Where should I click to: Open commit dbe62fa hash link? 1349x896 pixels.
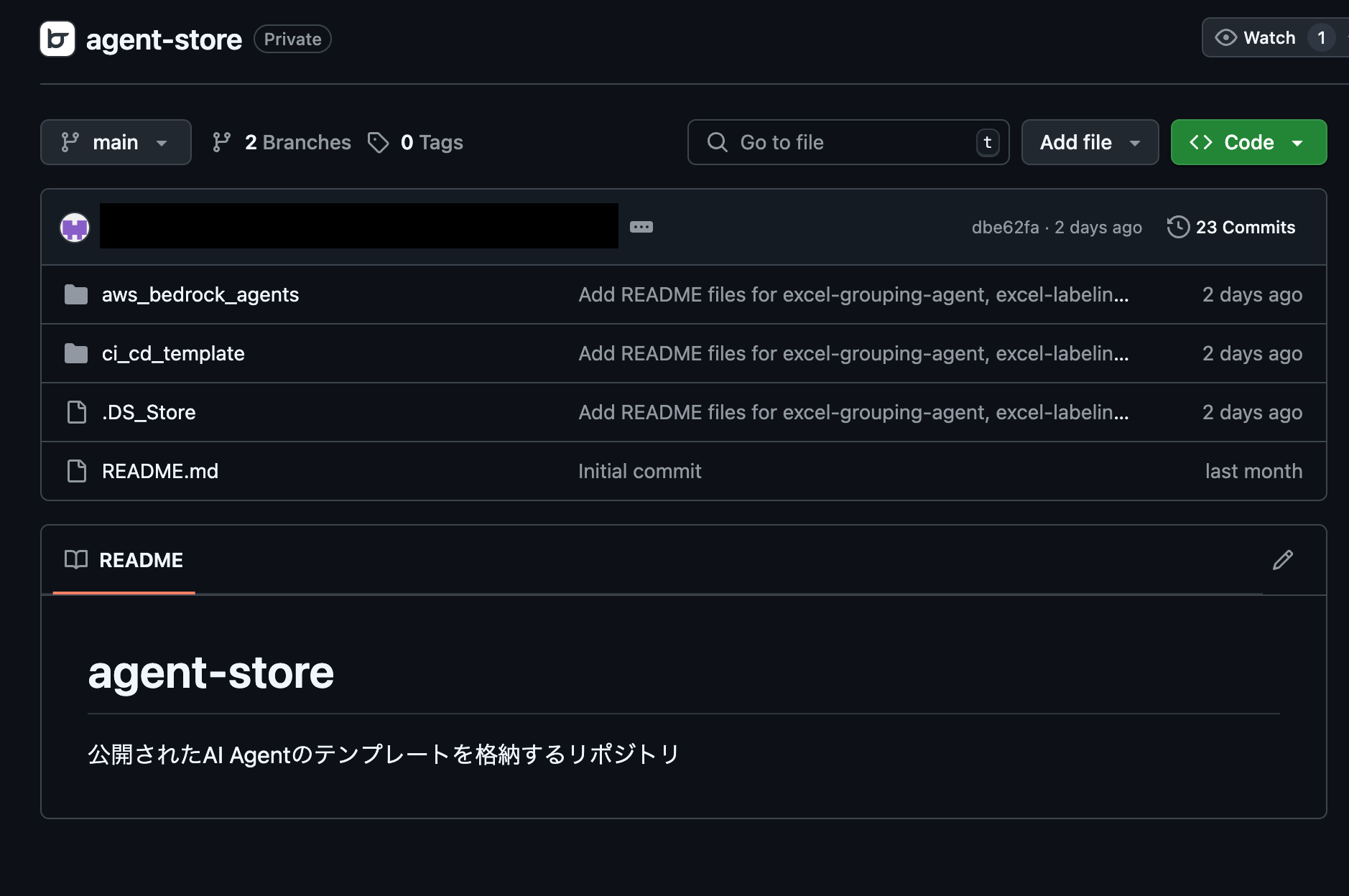coord(1004,227)
